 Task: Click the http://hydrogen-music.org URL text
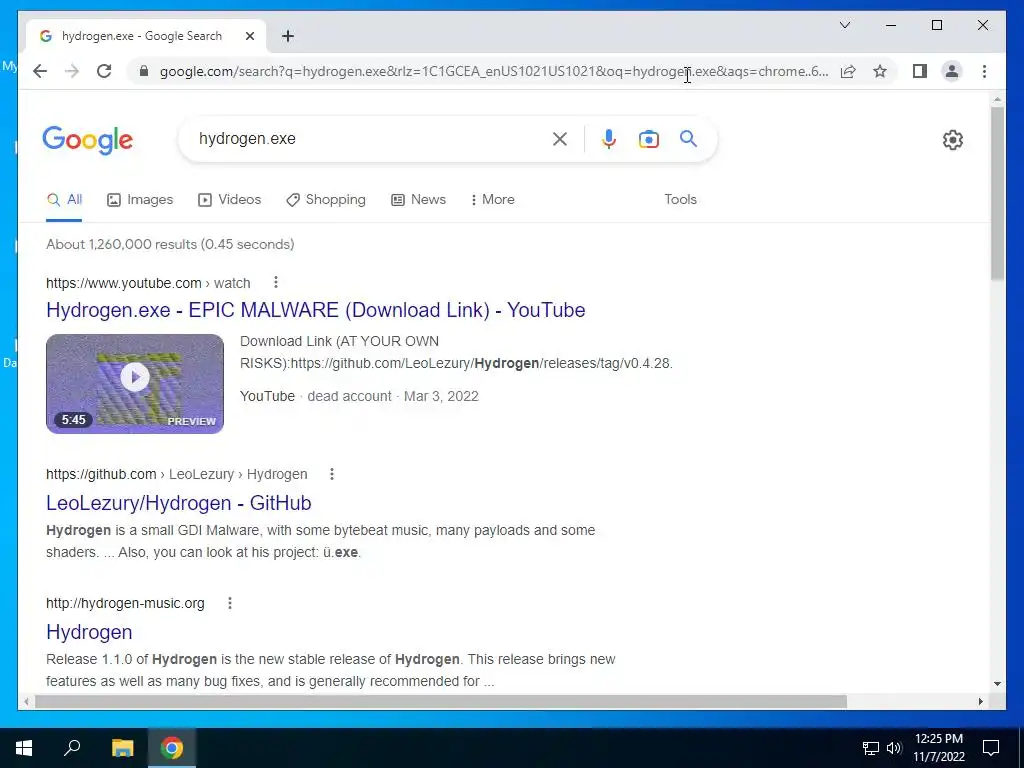click(125, 603)
